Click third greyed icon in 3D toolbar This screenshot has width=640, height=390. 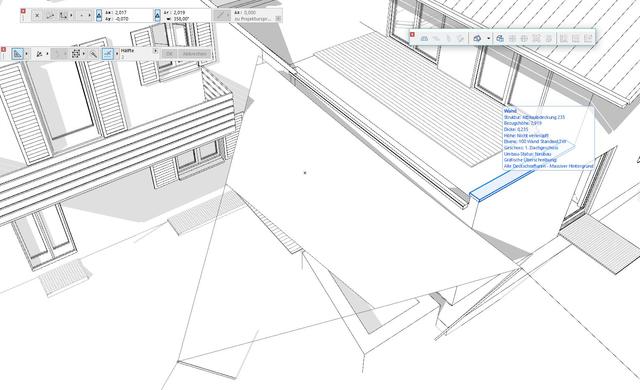[449, 39]
